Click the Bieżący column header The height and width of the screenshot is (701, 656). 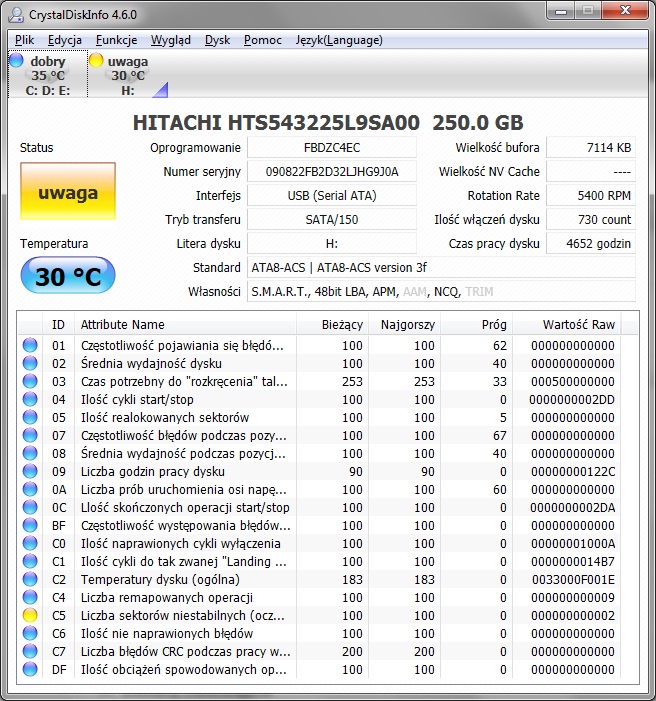332,325
